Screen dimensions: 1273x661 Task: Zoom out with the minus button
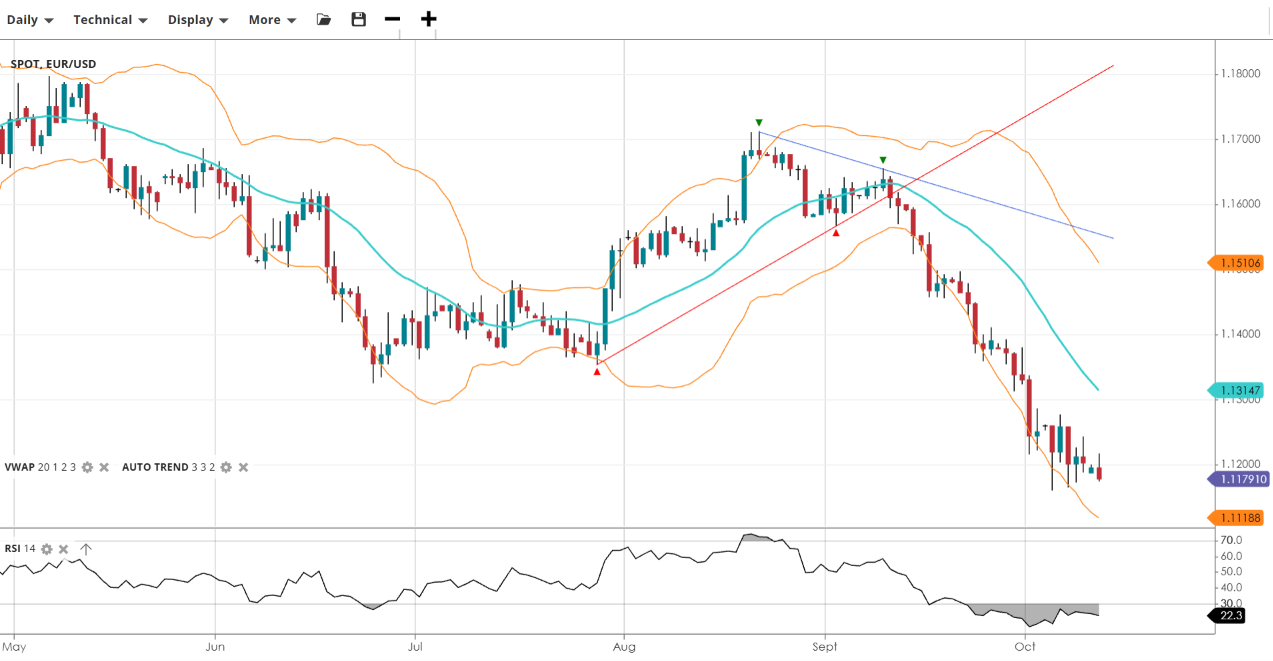[x=392, y=19]
